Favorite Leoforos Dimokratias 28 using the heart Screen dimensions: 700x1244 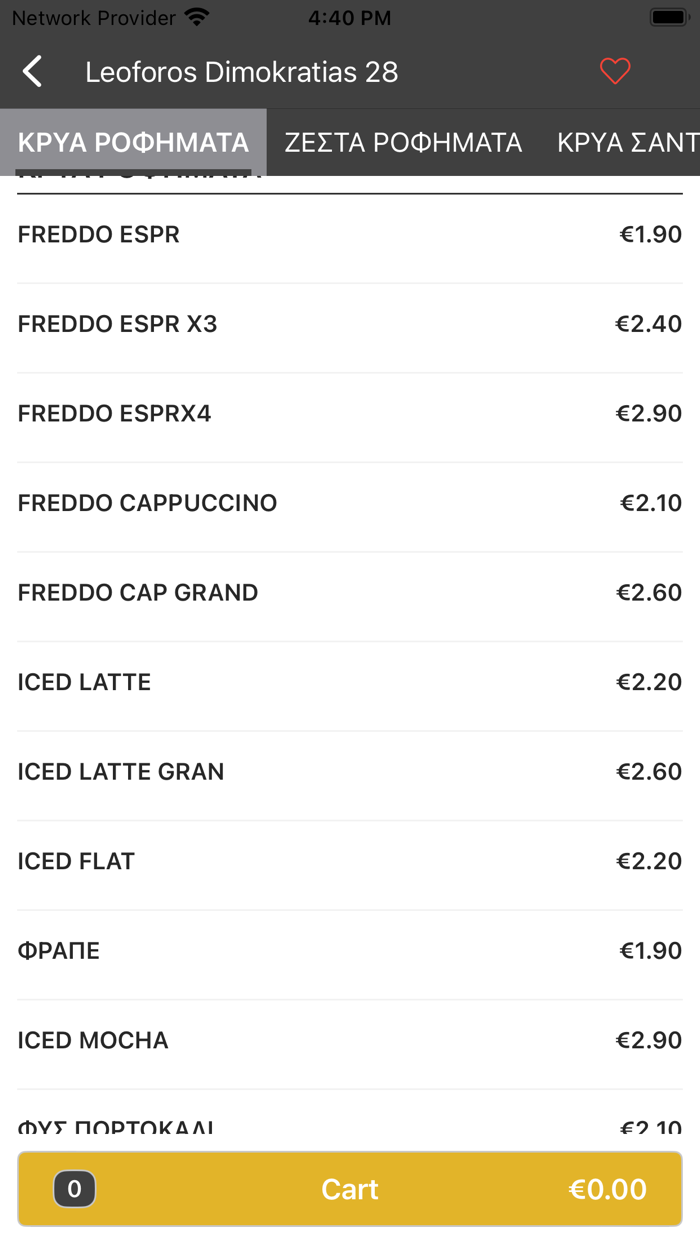pyautogui.click(x=614, y=71)
